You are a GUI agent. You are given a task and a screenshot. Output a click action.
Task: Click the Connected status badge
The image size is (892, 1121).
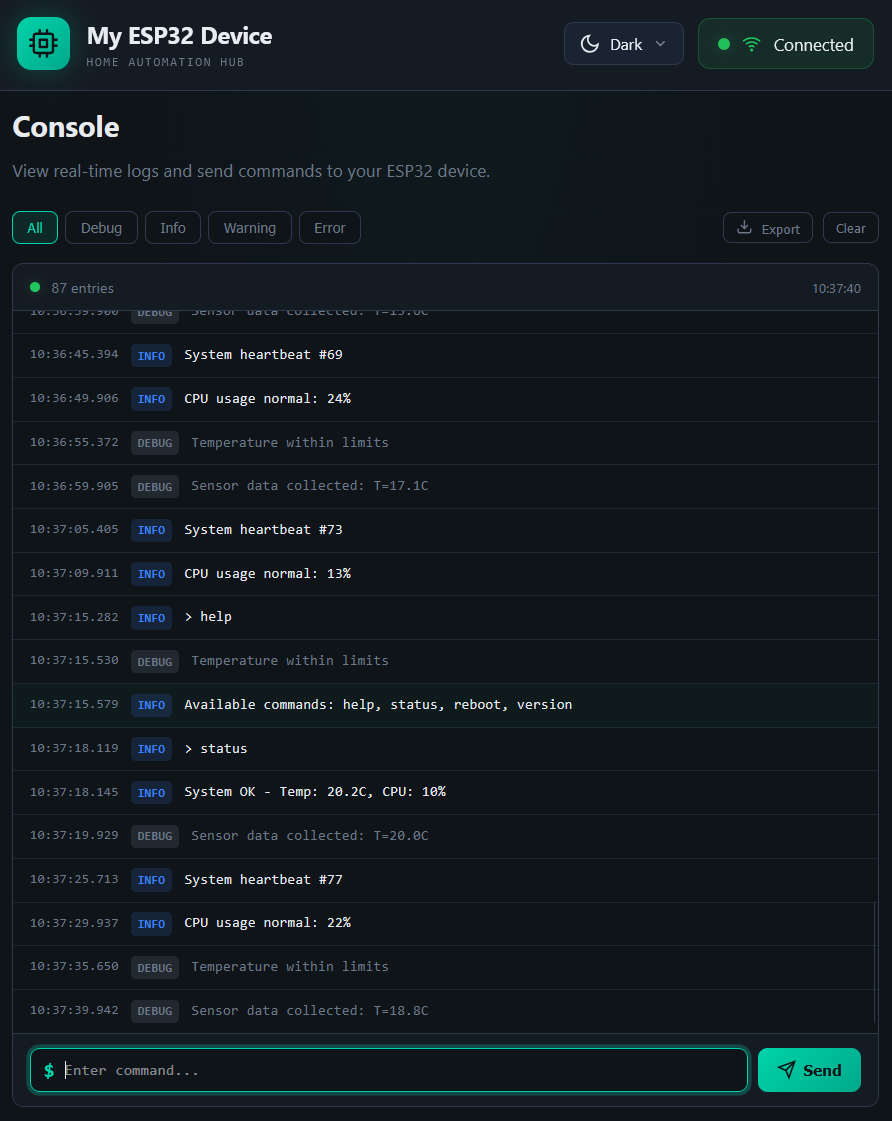coord(785,43)
